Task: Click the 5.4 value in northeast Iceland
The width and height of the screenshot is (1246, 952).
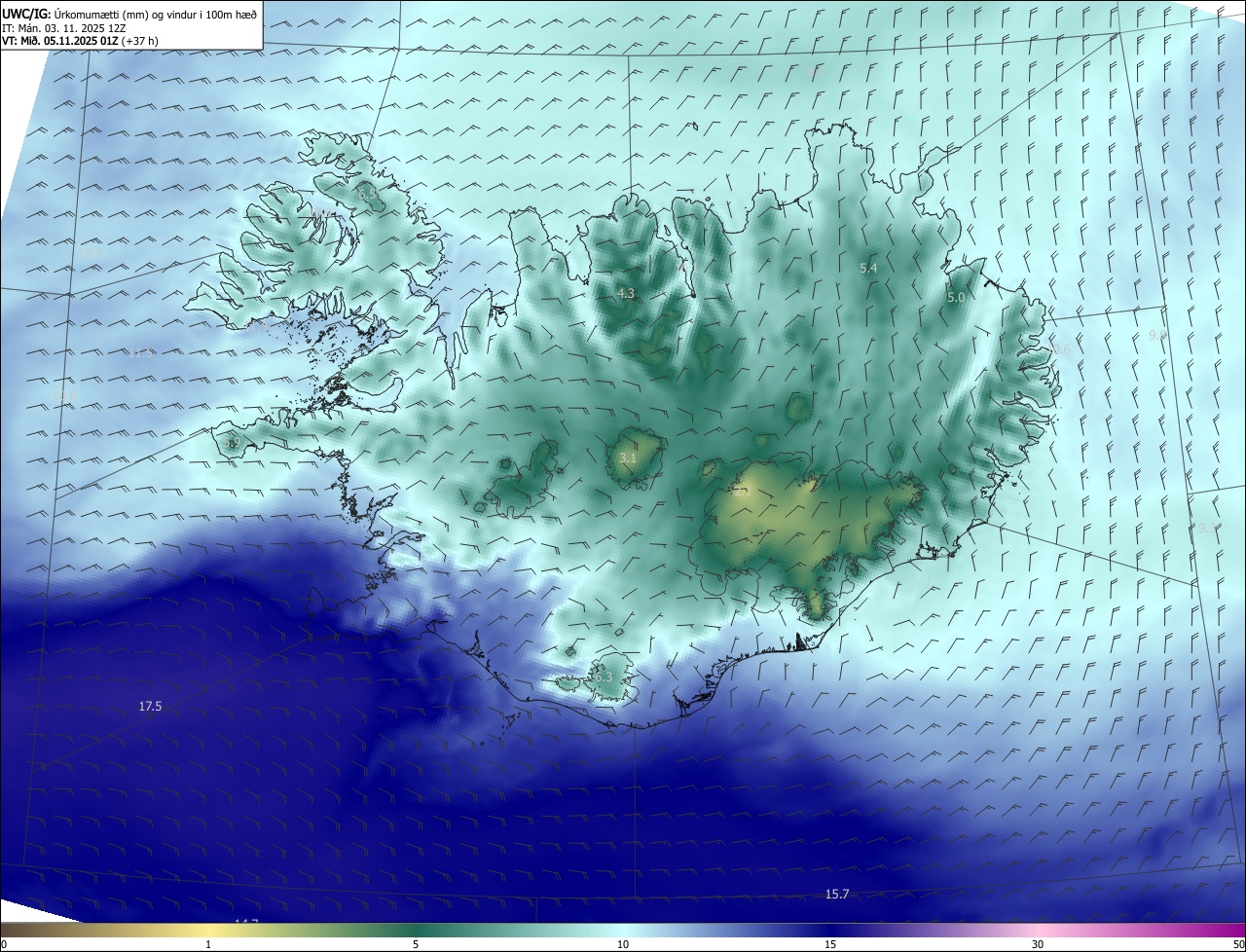Action: pos(869,268)
